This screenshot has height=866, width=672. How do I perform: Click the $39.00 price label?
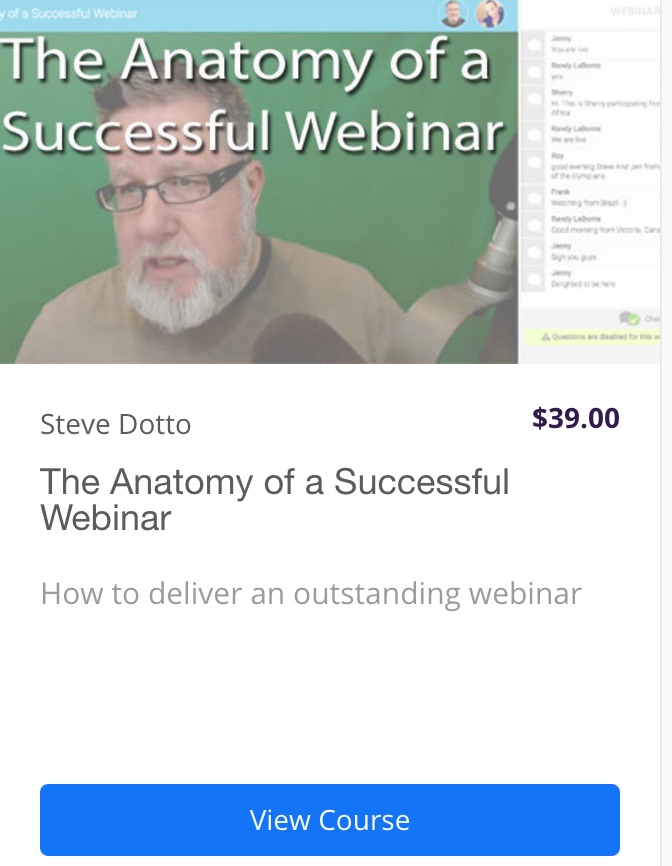575,418
